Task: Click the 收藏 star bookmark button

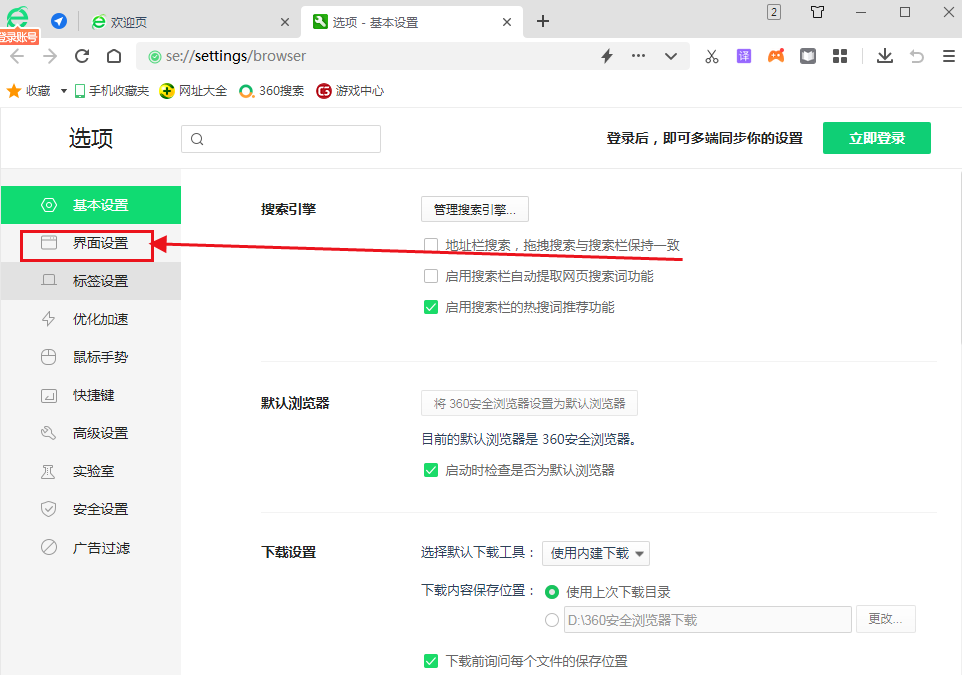Action: [x=28, y=91]
